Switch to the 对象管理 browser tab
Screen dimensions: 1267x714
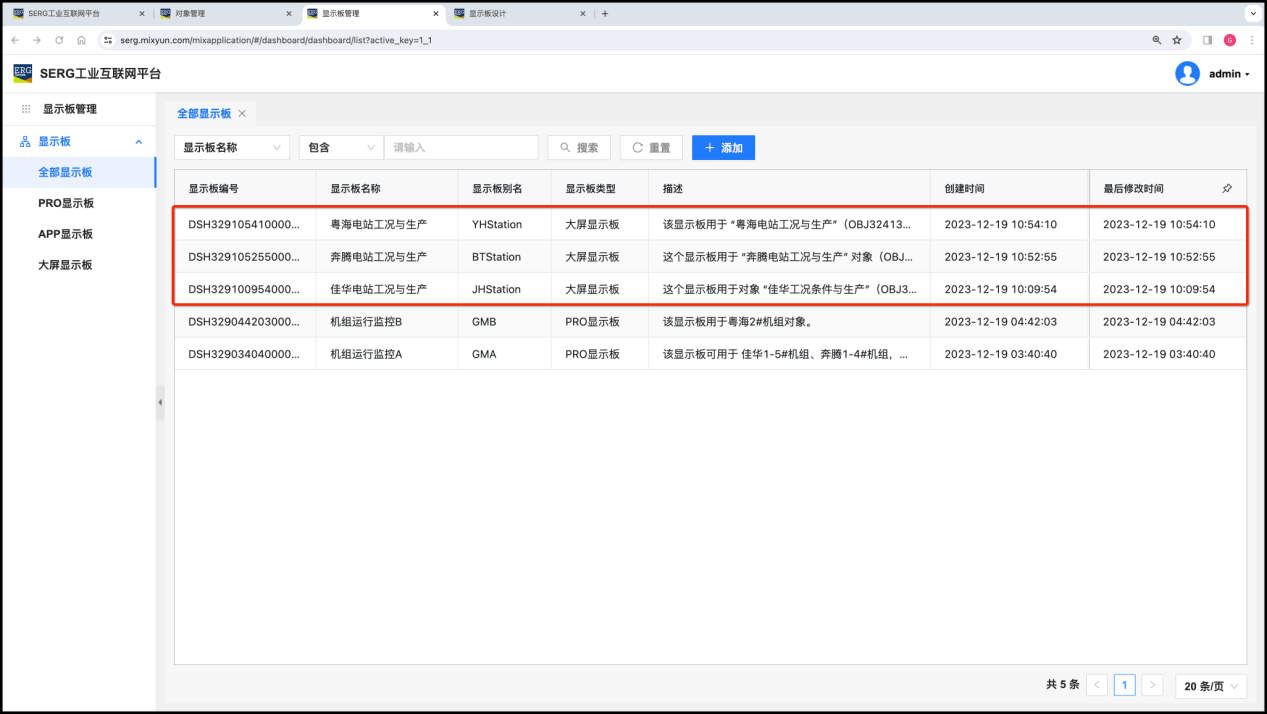coord(218,14)
